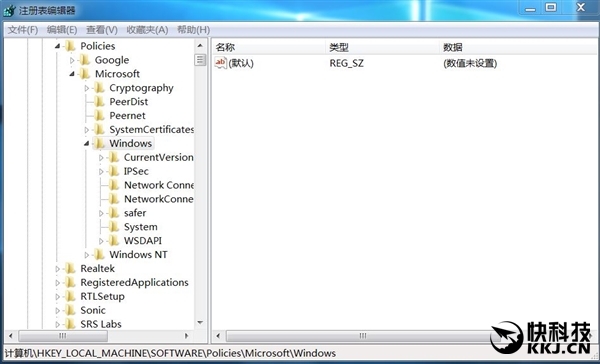Expand the Sonic key
This screenshot has height=364, width=600.
tap(57, 310)
